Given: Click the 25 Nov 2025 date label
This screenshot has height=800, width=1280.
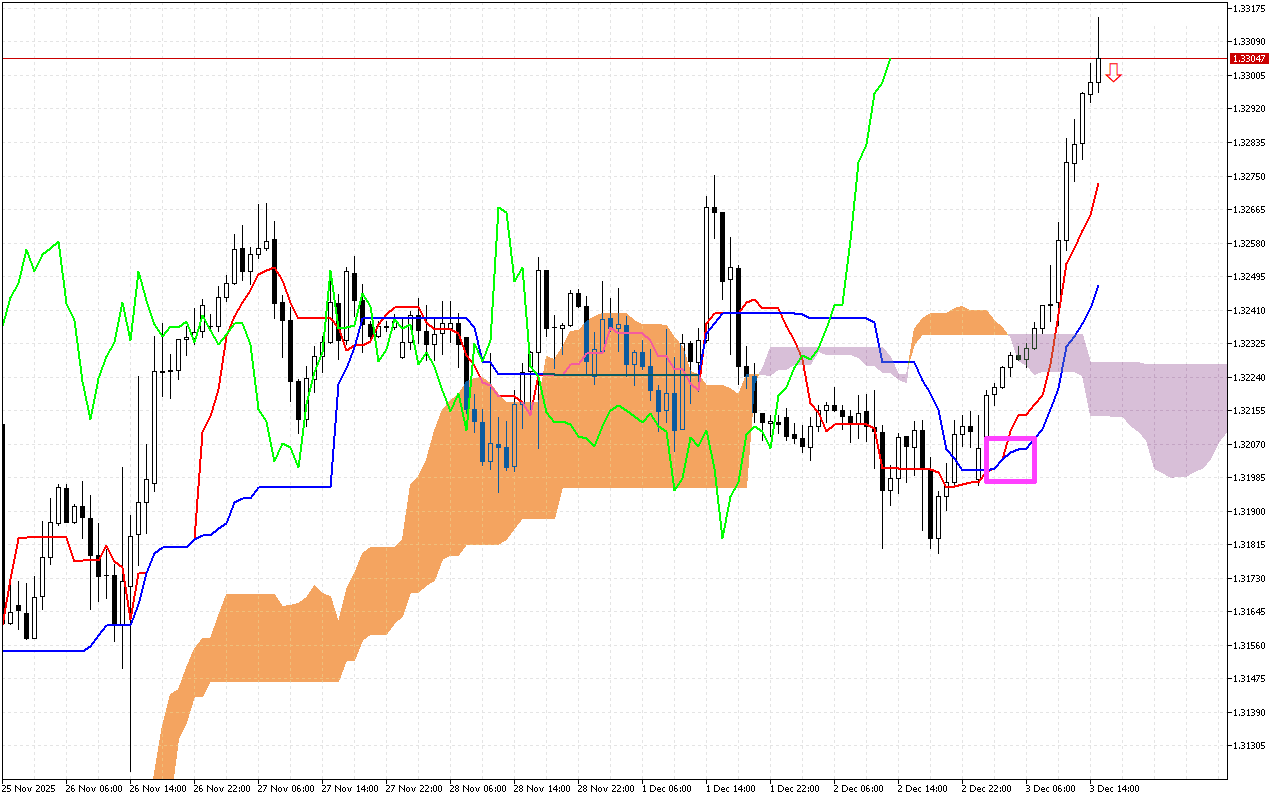Looking at the screenshot, I should pos(30,788).
